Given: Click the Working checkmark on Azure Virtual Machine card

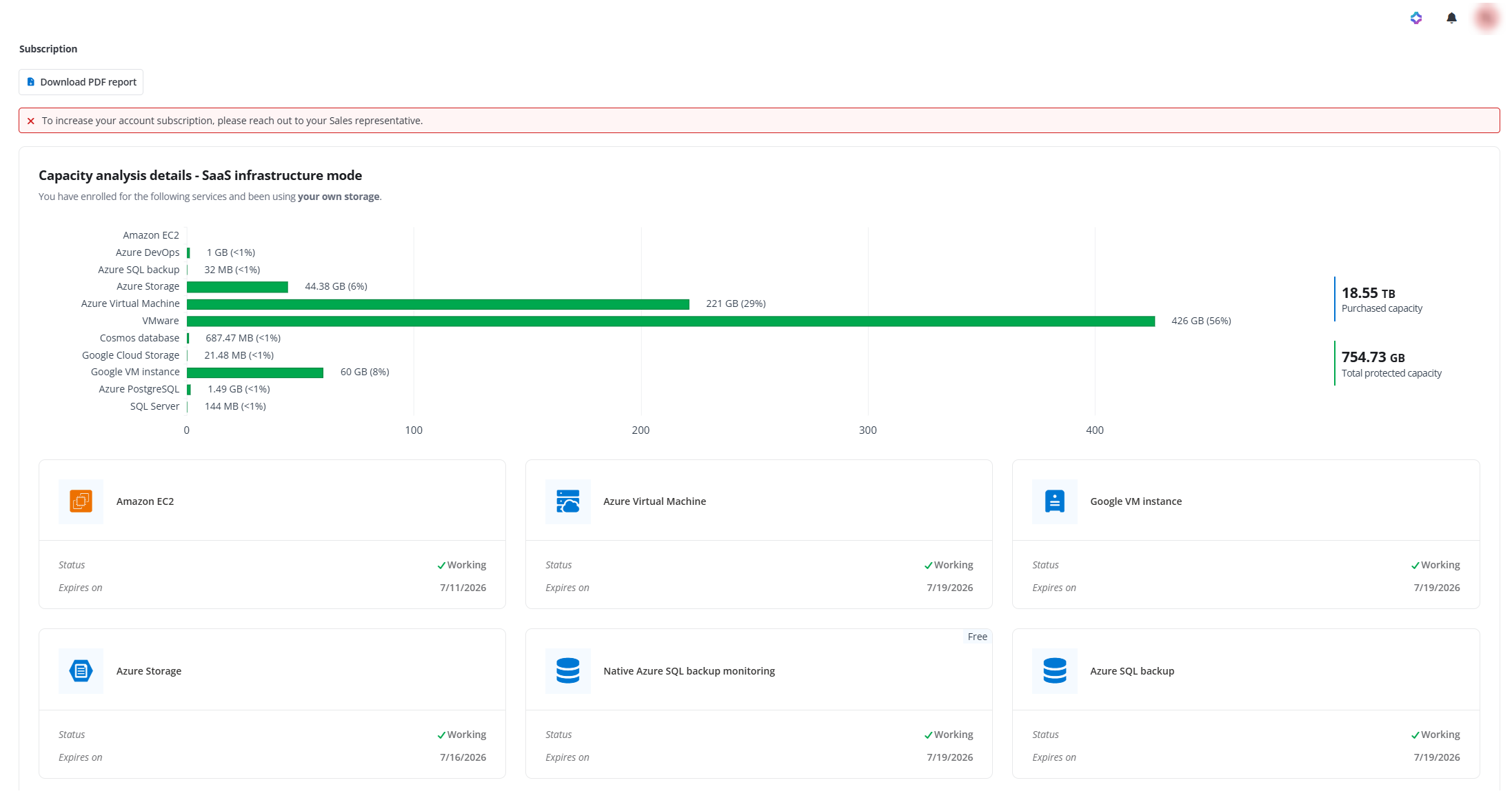Looking at the screenshot, I should pos(928,566).
